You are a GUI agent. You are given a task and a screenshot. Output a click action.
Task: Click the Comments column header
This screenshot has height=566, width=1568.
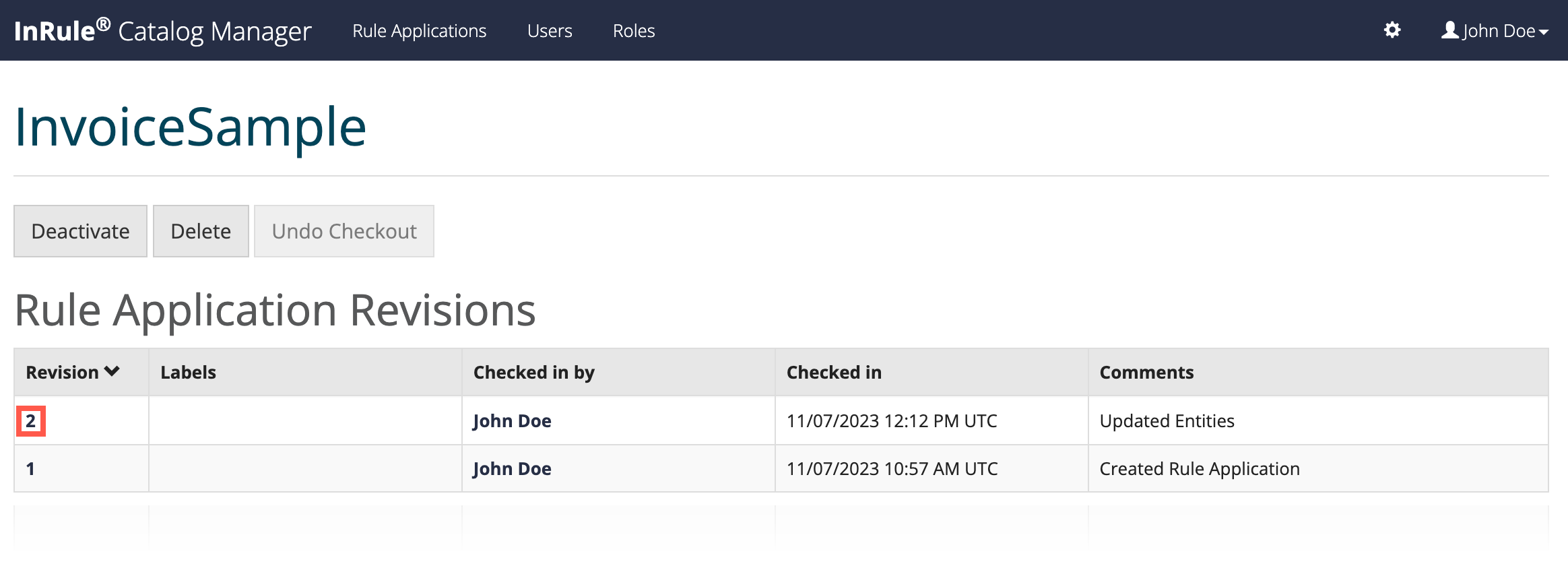pos(1146,373)
